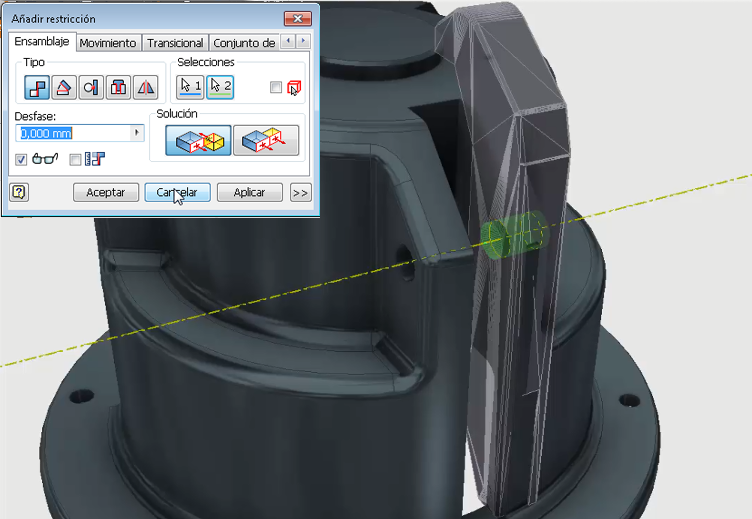The height and width of the screenshot is (519, 752).
Task: Select the tangent constraint type
Action: tap(91, 87)
